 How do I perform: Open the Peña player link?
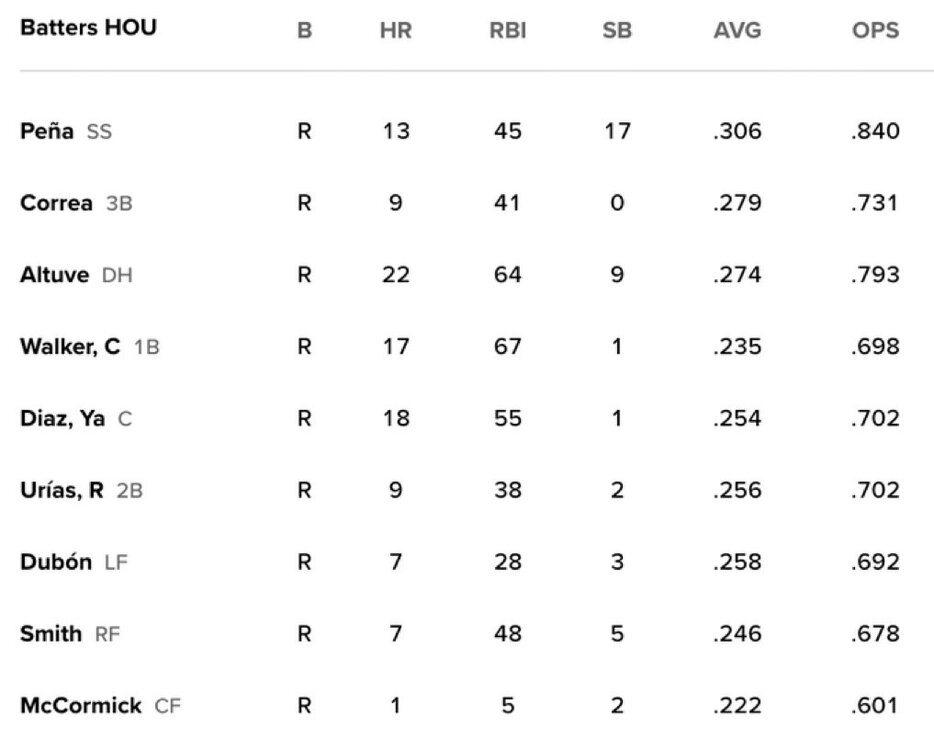point(47,131)
